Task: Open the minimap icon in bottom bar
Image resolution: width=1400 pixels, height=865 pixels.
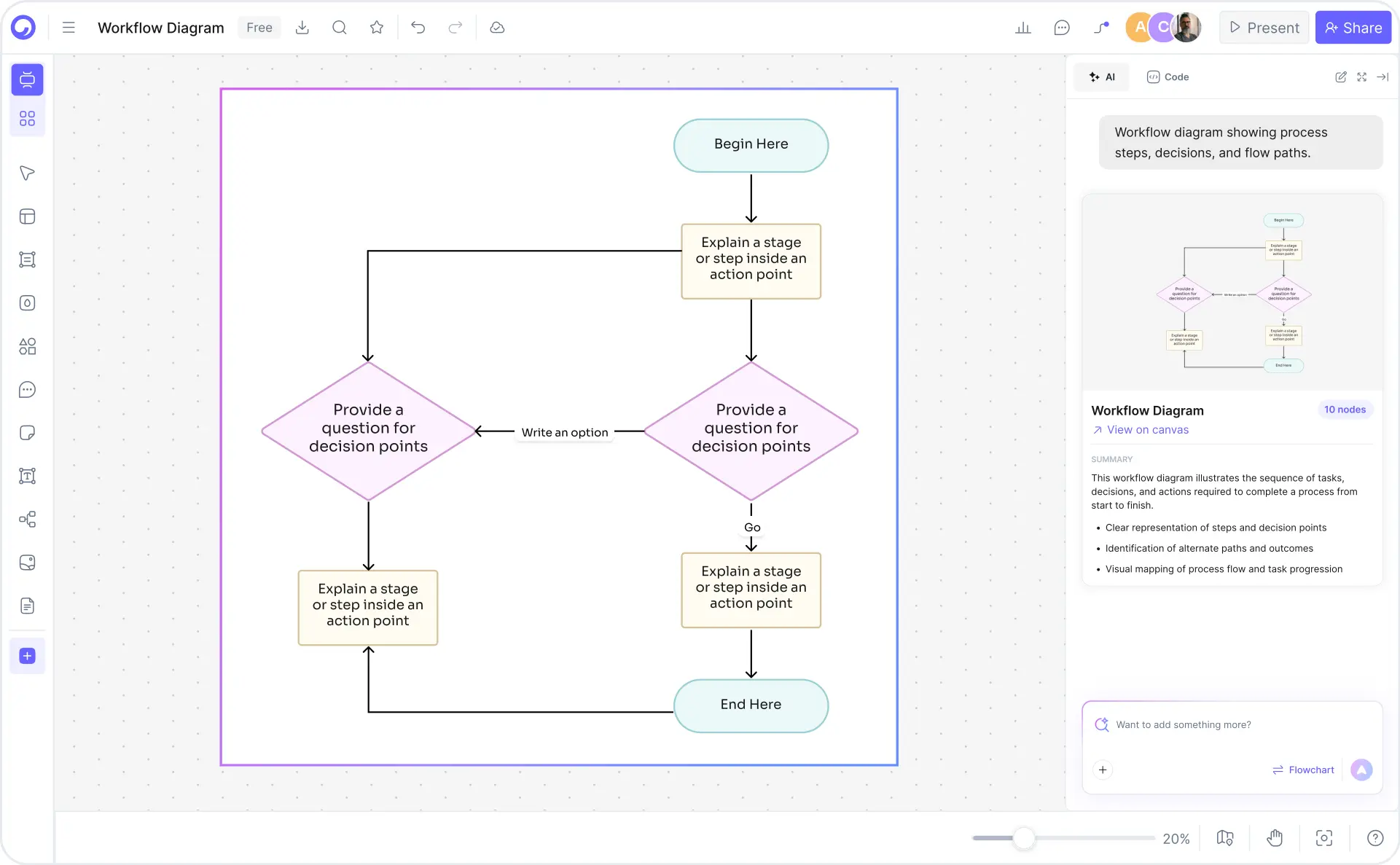Action: pyautogui.click(x=1225, y=838)
